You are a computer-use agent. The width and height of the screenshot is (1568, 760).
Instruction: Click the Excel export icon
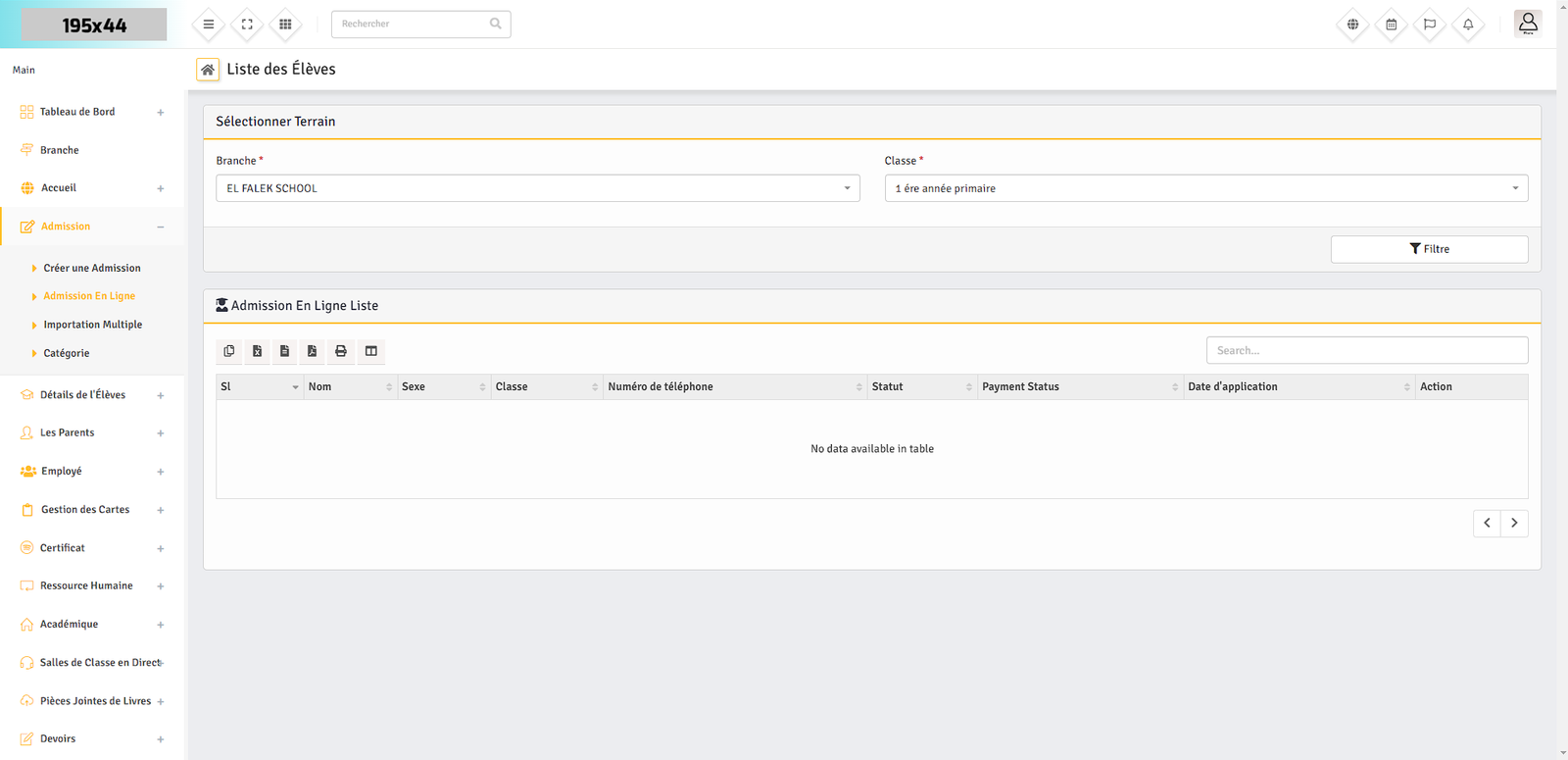point(257,351)
